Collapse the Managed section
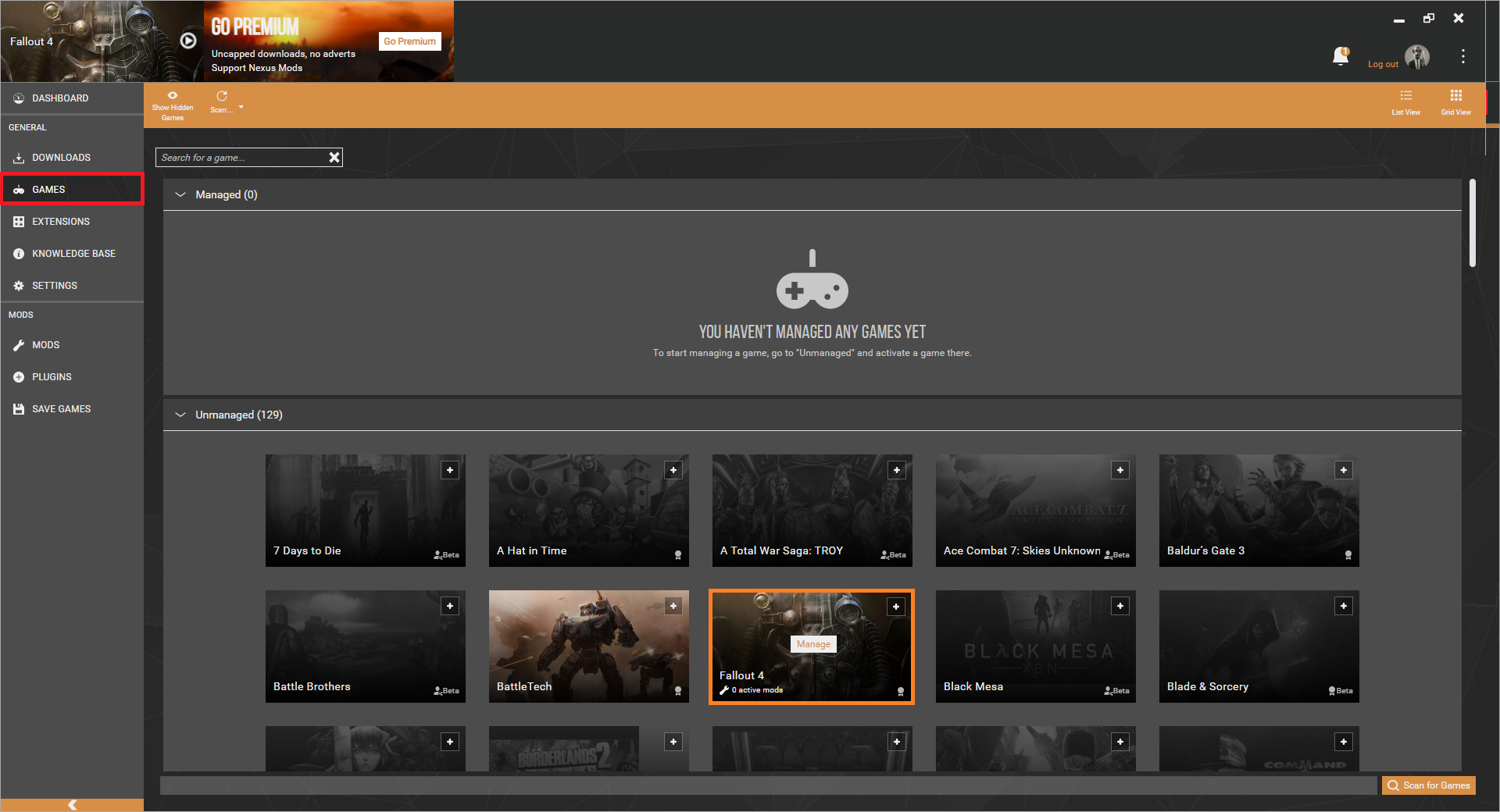Viewport: 1500px width, 812px height. pyautogui.click(x=180, y=194)
